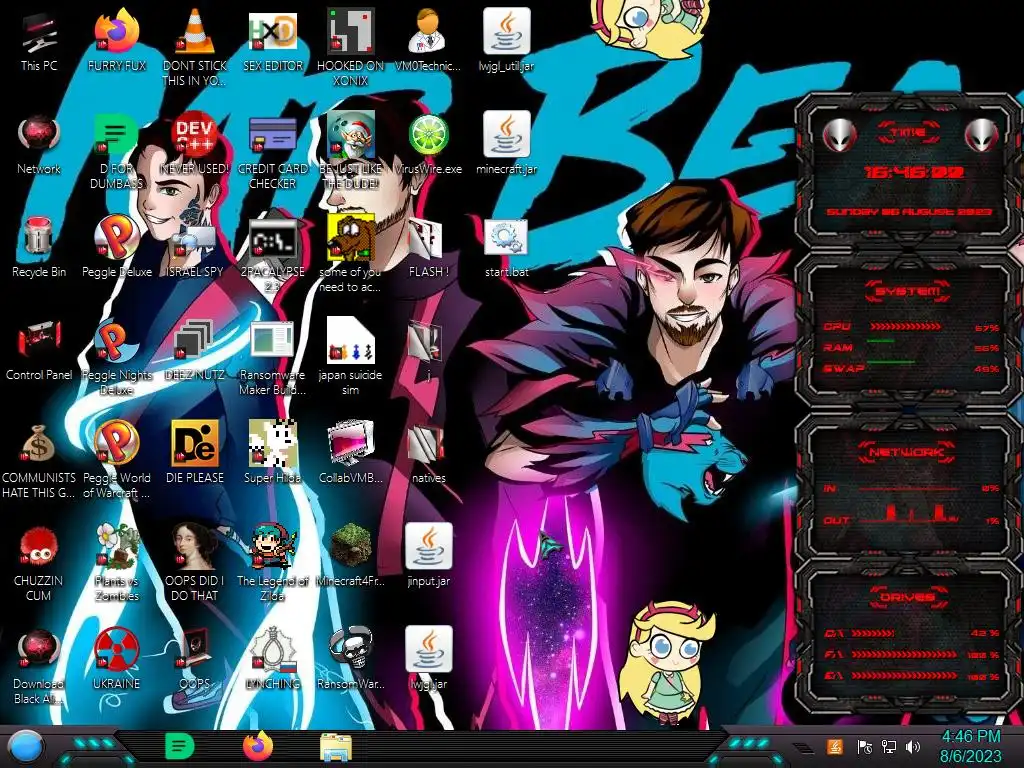Click the volume speaker tray icon

tap(913, 746)
